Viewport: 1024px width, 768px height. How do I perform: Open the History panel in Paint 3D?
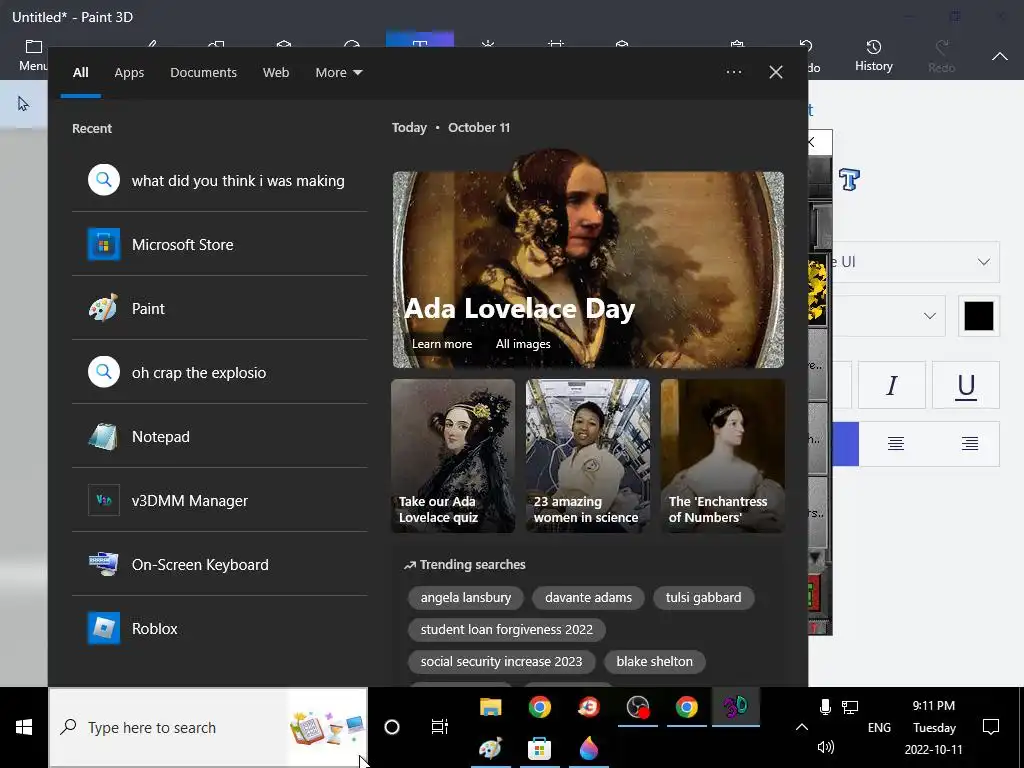(873, 56)
